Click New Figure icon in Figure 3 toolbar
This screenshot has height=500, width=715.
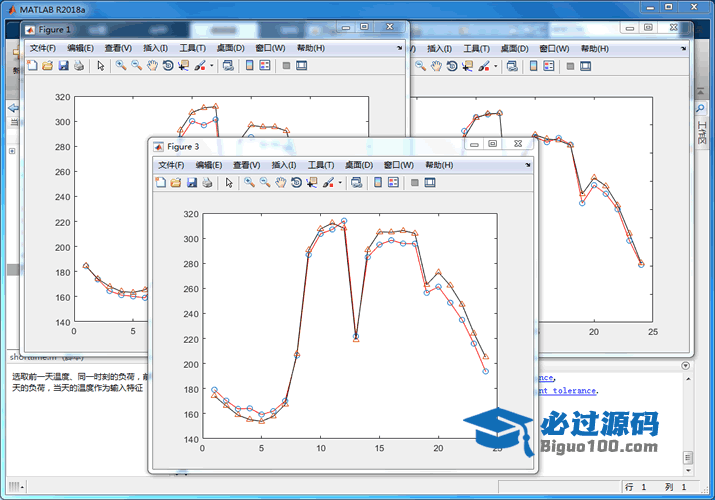(161, 183)
